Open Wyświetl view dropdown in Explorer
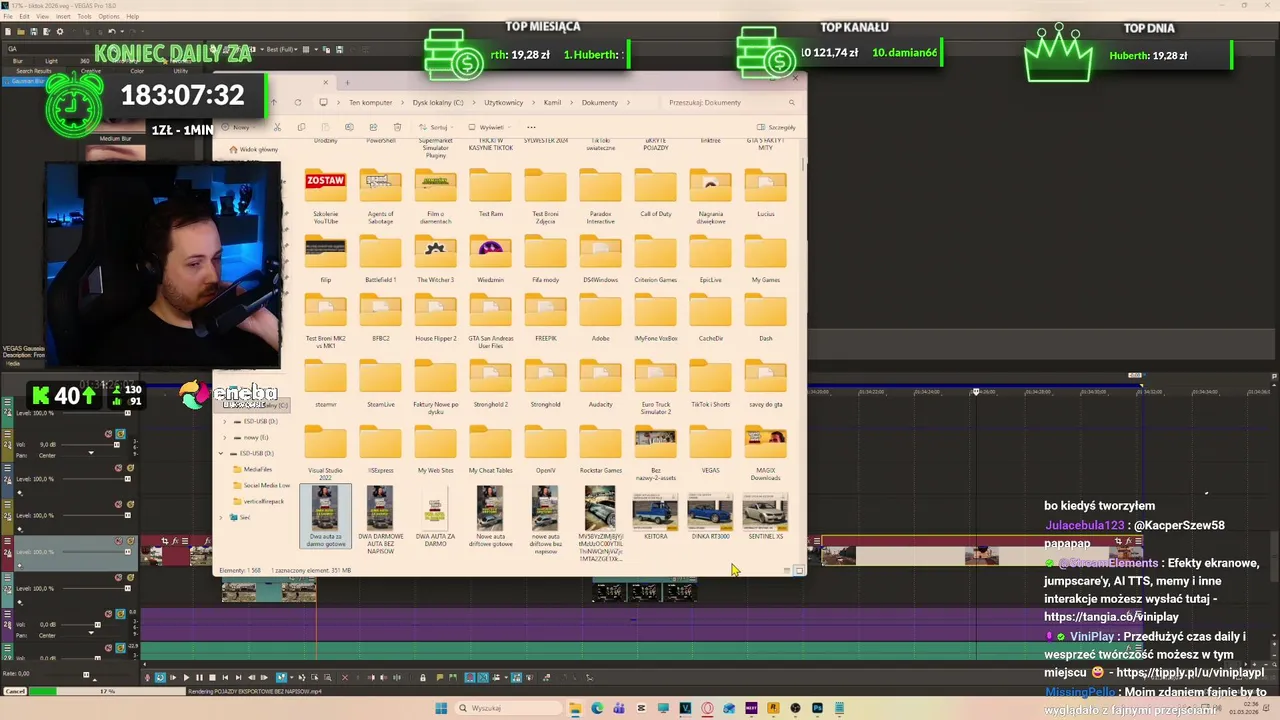This screenshot has width=1280, height=720. tap(489, 127)
